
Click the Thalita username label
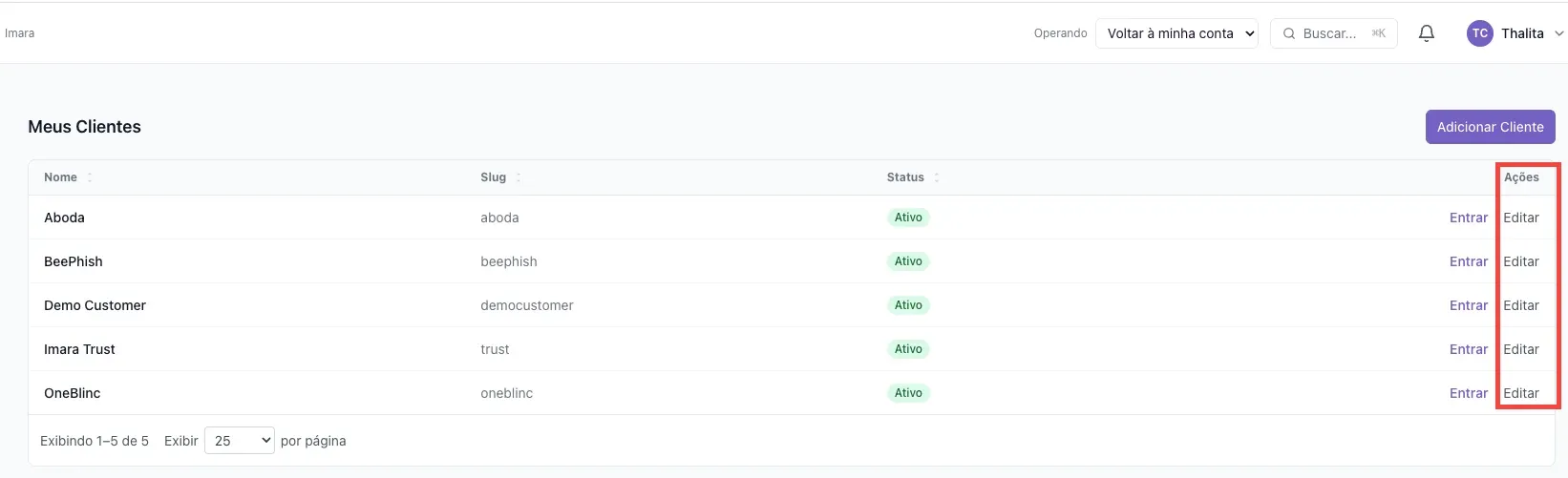coord(1522,33)
